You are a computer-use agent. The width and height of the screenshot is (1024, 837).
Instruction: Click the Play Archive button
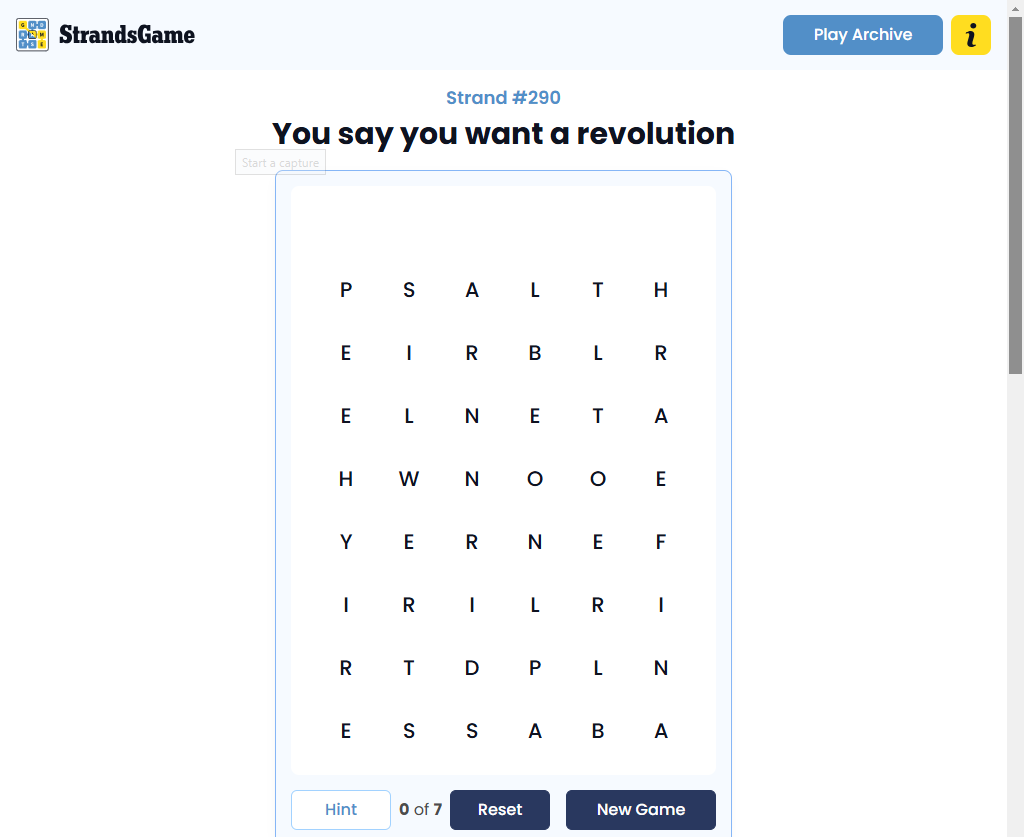pyautogui.click(x=862, y=35)
